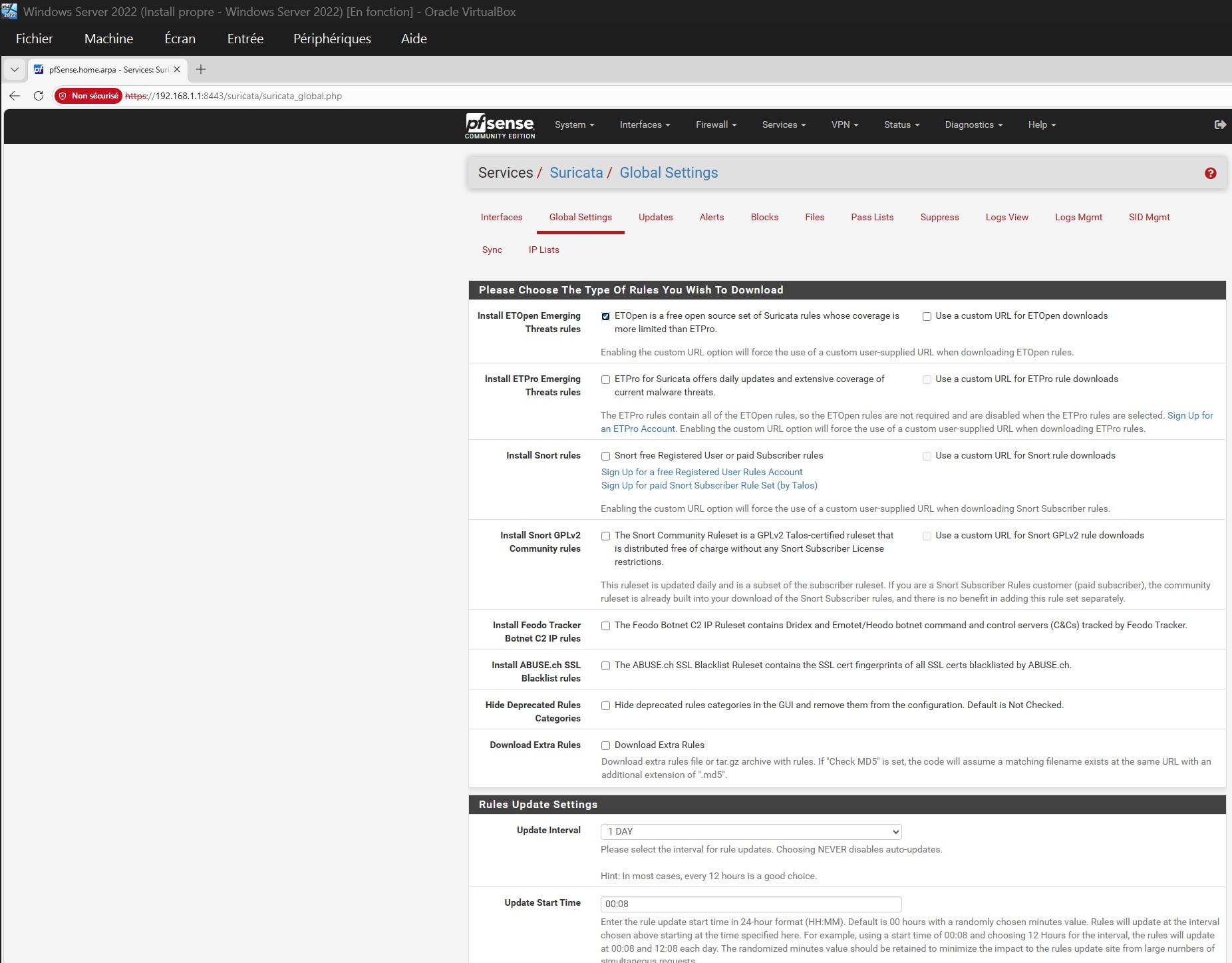The width and height of the screenshot is (1232, 963).
Task: Open the tab search chevron in browser
Action: pyautogui.click(x=14, y=69)
